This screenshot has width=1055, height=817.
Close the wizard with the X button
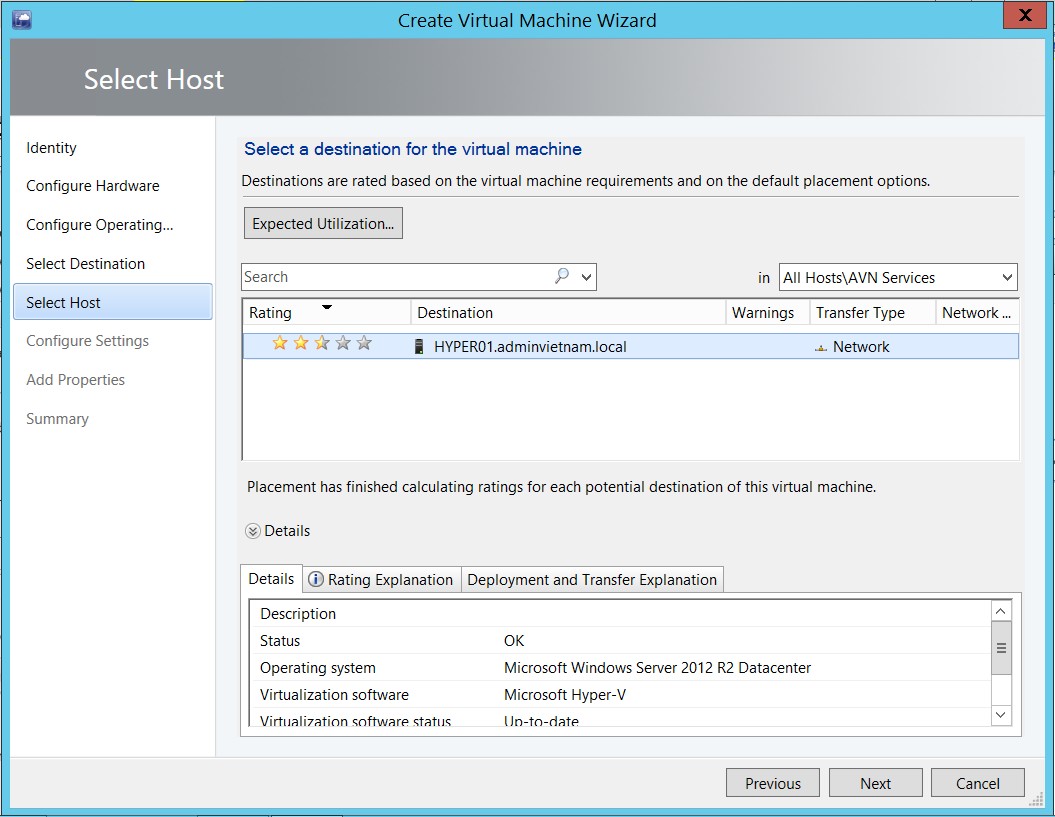1025,15
